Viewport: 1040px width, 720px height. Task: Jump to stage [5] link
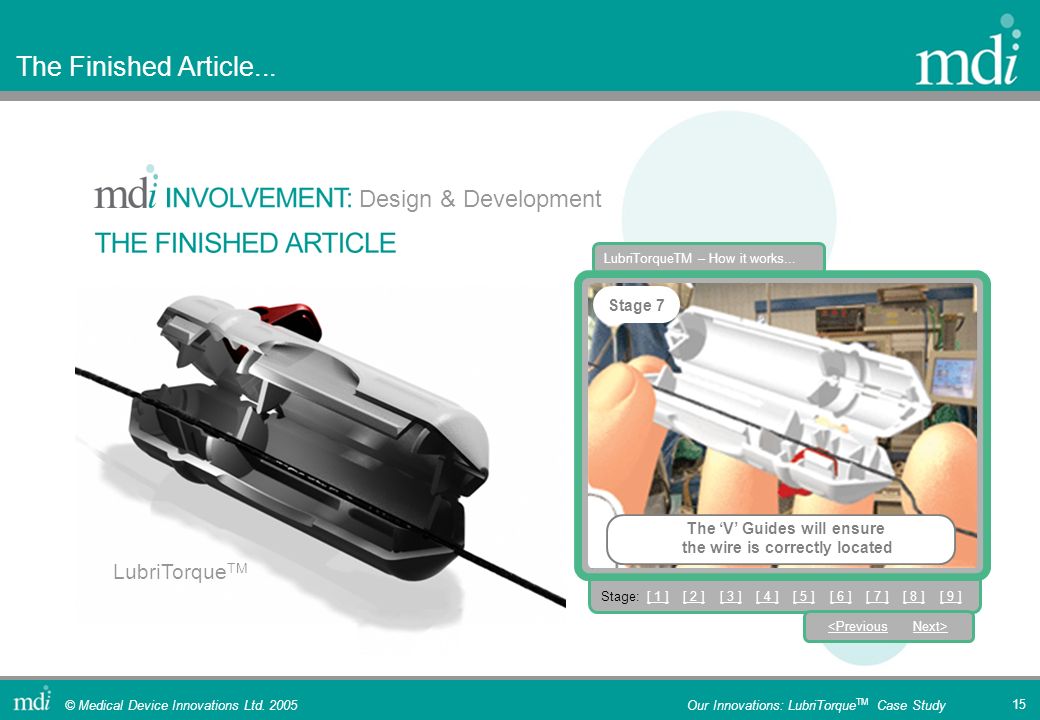pos(803,596)
